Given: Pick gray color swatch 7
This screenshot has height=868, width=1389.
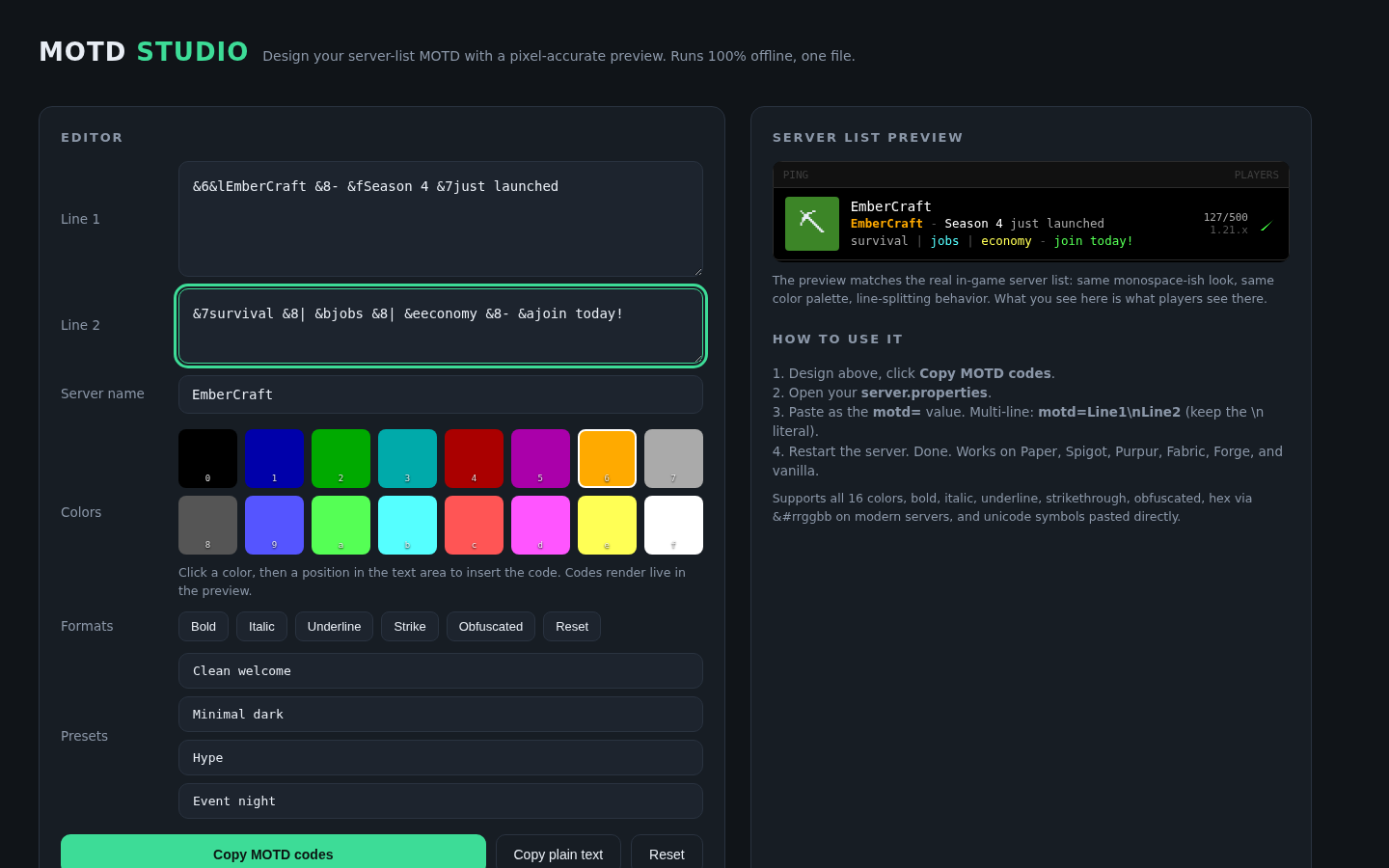Looking at the screenshot, I should [x=673, y=458].
